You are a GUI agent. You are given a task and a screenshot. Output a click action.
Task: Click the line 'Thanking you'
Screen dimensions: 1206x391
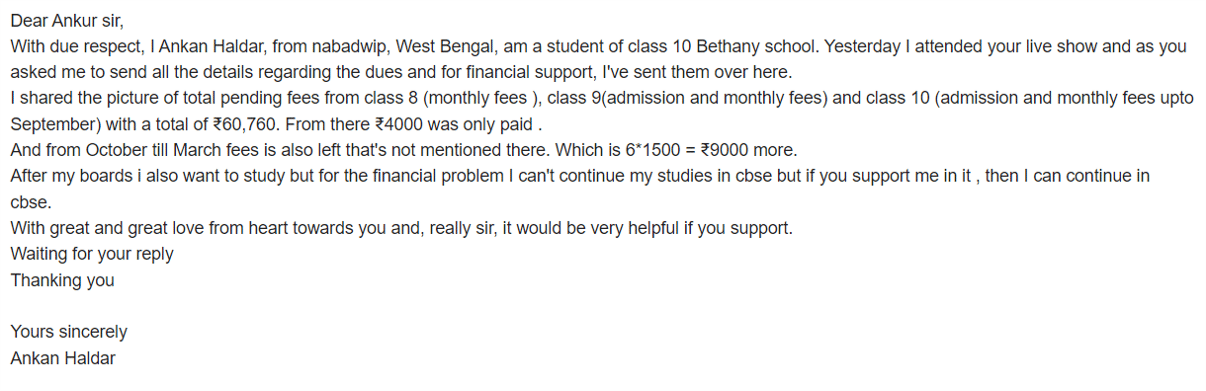62,280
